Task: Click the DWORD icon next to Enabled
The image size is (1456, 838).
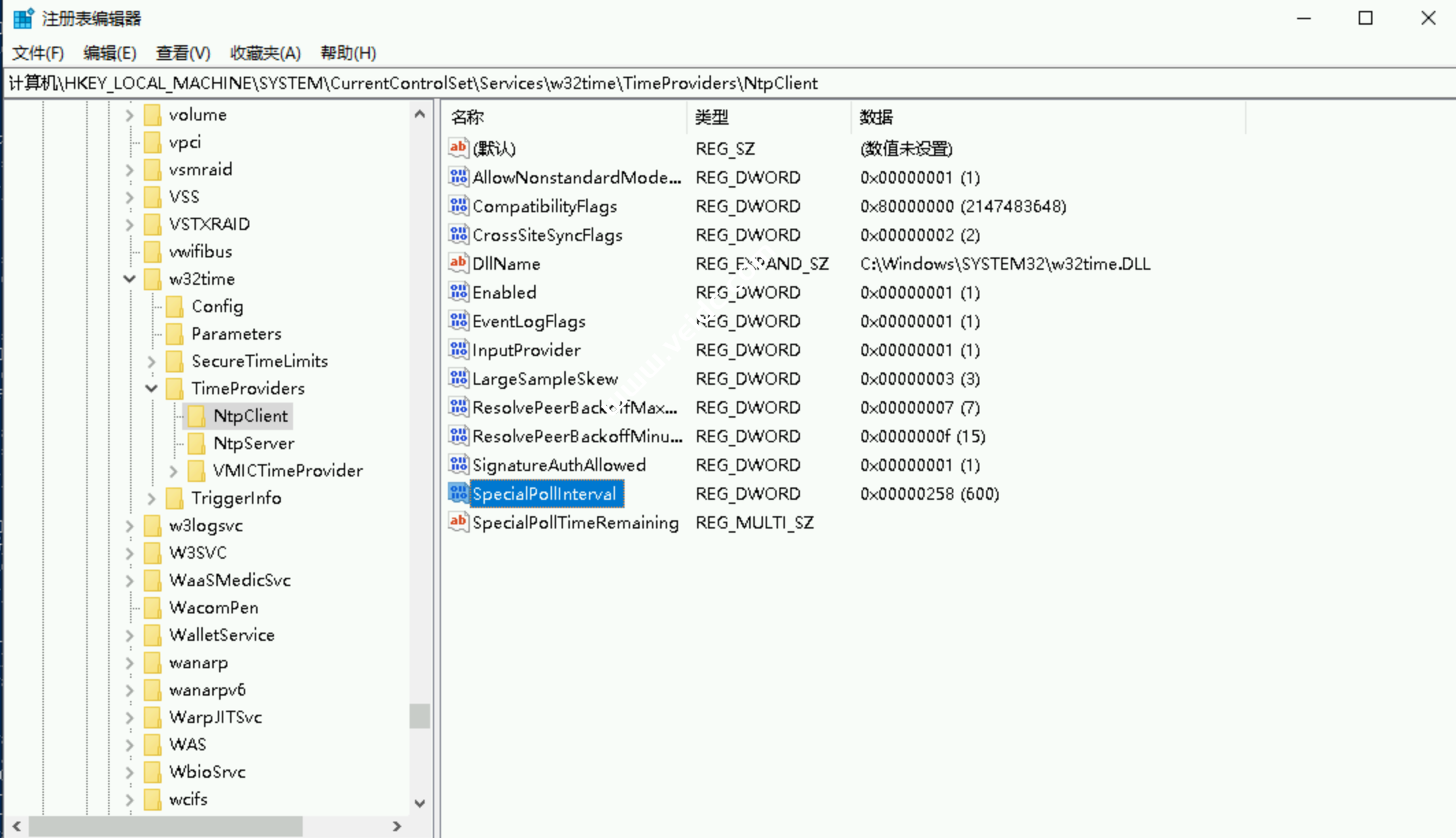Action: (x=458, y=292)
